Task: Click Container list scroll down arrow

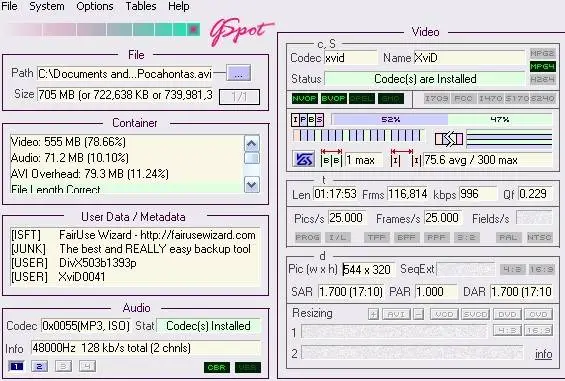Action: [252, 185]
